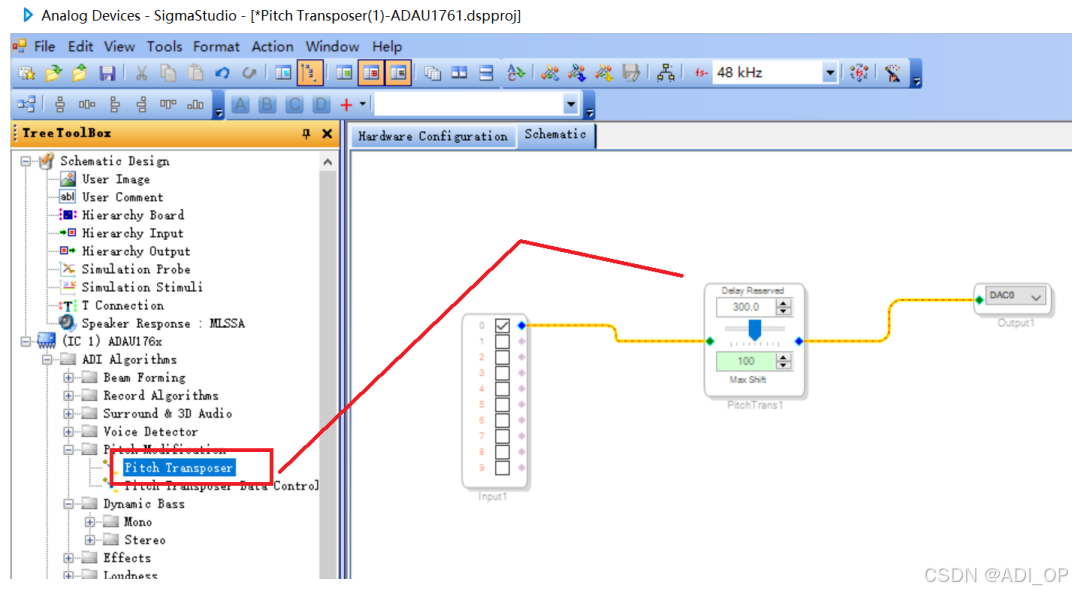Select User Image in the tree
This screenshot has width=1072, height=592.
116,179
